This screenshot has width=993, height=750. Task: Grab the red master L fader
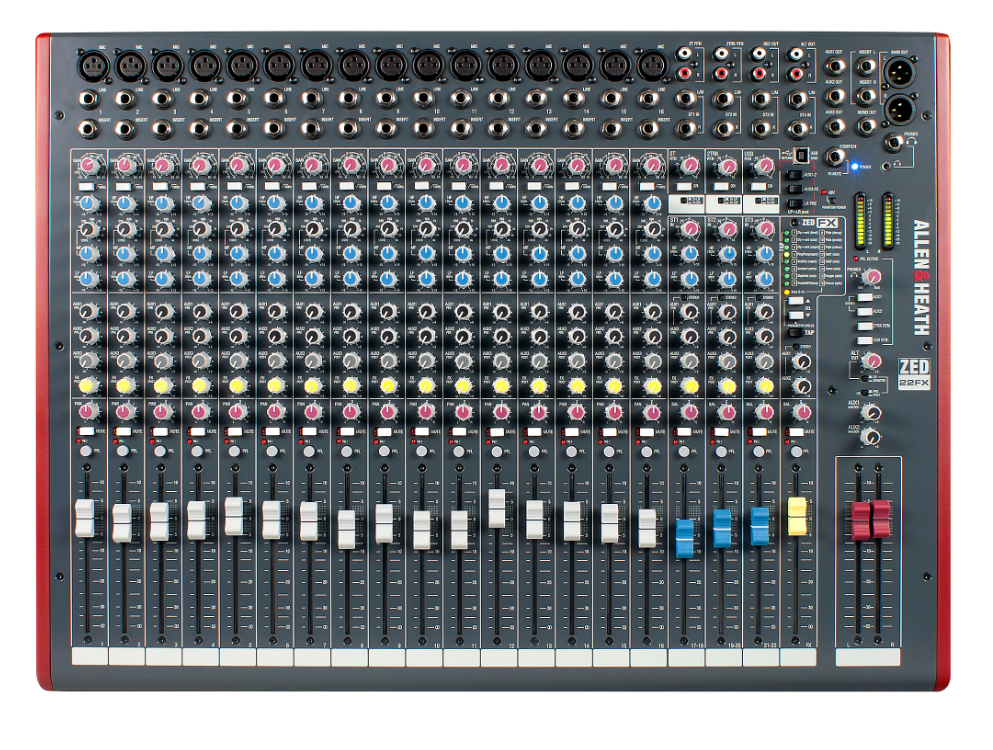coord(860,521)
